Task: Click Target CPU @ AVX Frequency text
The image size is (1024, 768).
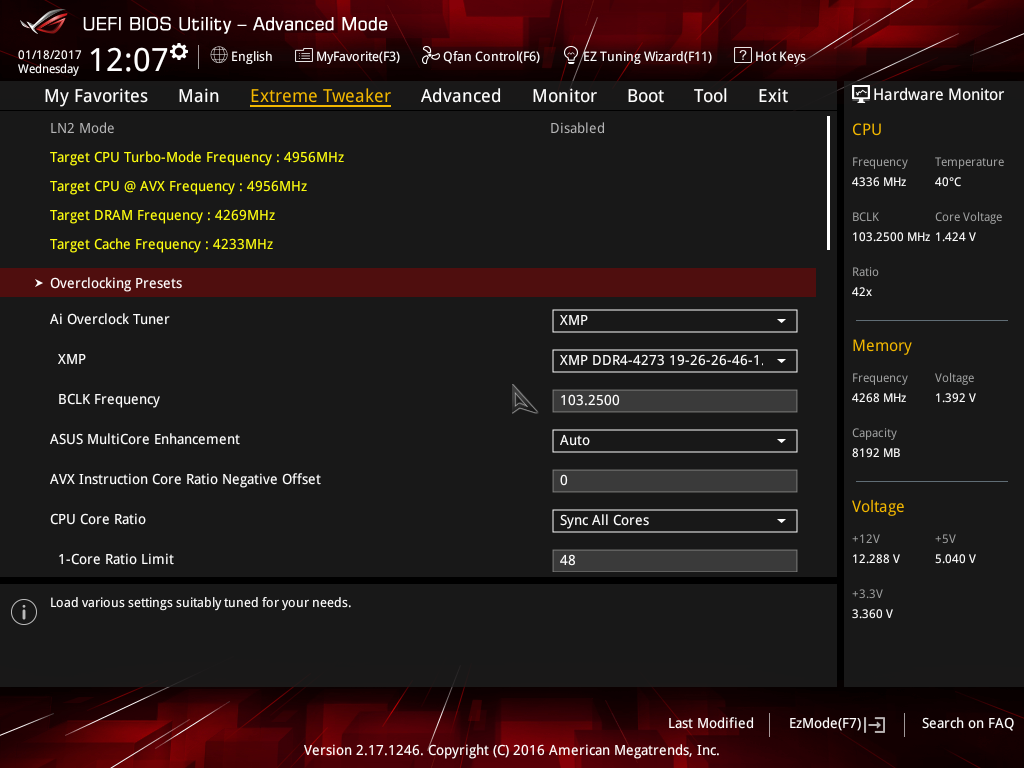Action: (178, 186)
